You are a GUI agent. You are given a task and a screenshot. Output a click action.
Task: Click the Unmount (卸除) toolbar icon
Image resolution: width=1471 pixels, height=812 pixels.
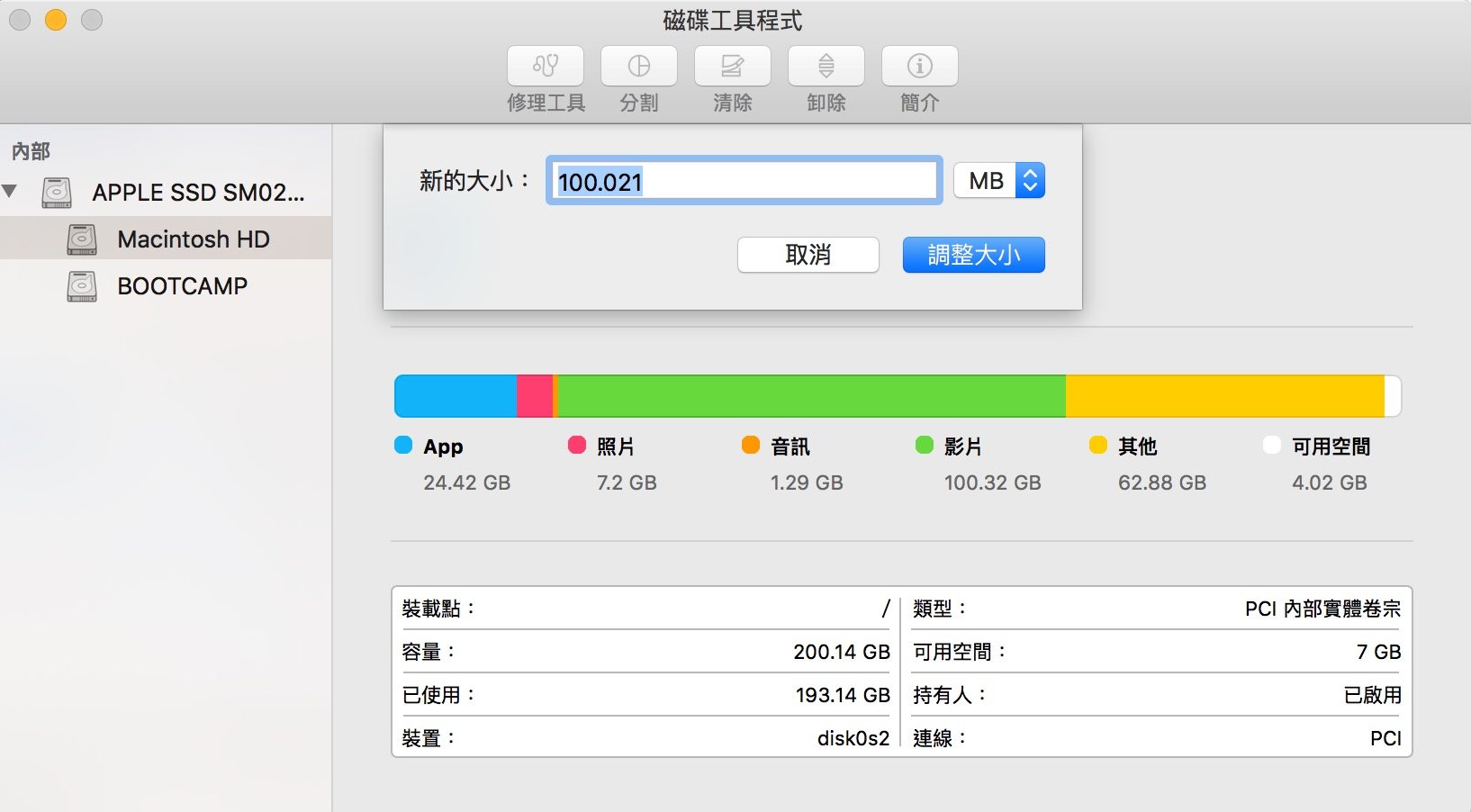(826, 65)
